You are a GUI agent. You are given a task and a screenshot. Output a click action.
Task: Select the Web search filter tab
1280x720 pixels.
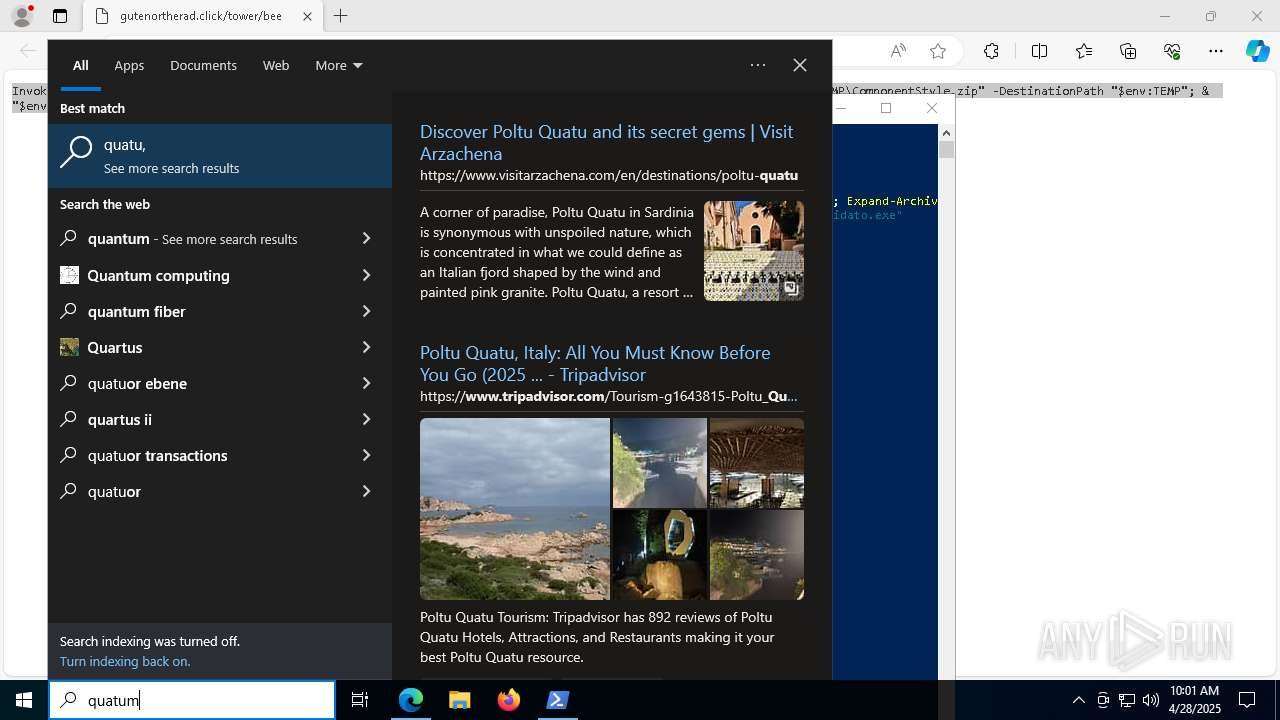tap(276, 65)
